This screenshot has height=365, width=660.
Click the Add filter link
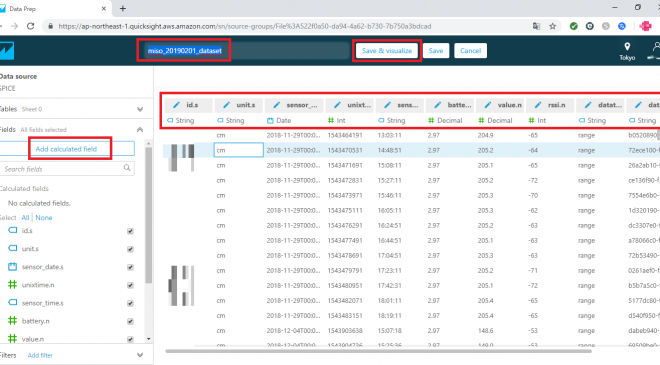click(x=40, y=355)
